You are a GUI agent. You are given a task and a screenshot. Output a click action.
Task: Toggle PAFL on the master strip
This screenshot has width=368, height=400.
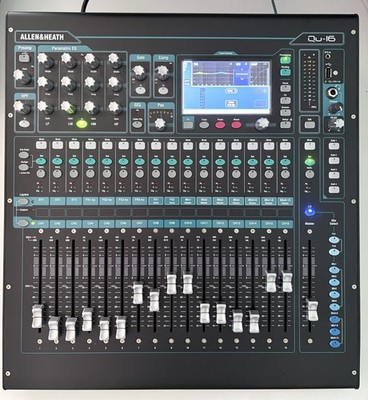(x=310, y=173)
